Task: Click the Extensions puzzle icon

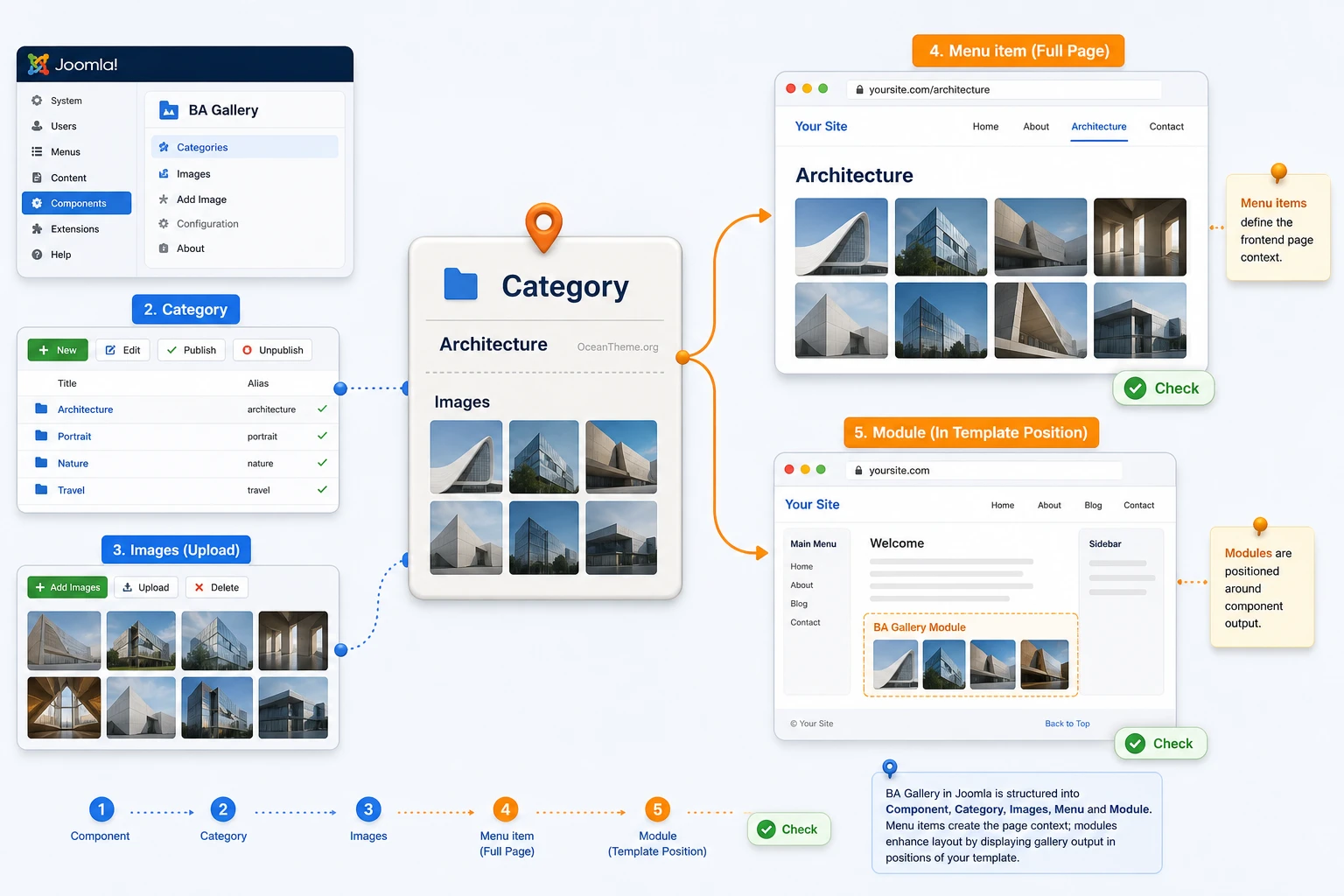Action: click(37, 229)
